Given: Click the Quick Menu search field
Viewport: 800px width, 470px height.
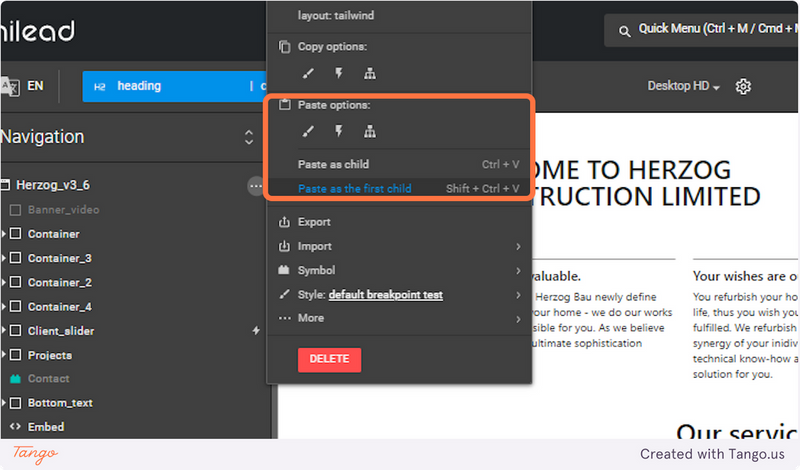Looking at the screenshot, I should click(702, 30).
